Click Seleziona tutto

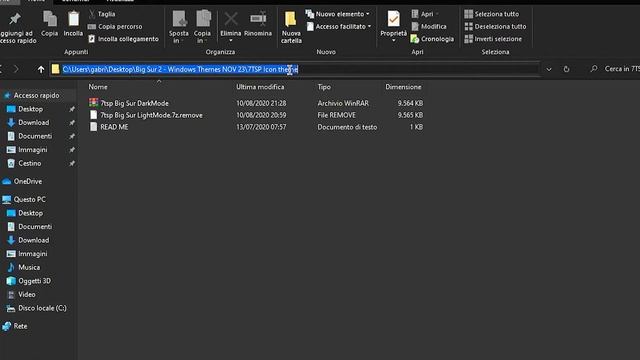tap(492, 14)
